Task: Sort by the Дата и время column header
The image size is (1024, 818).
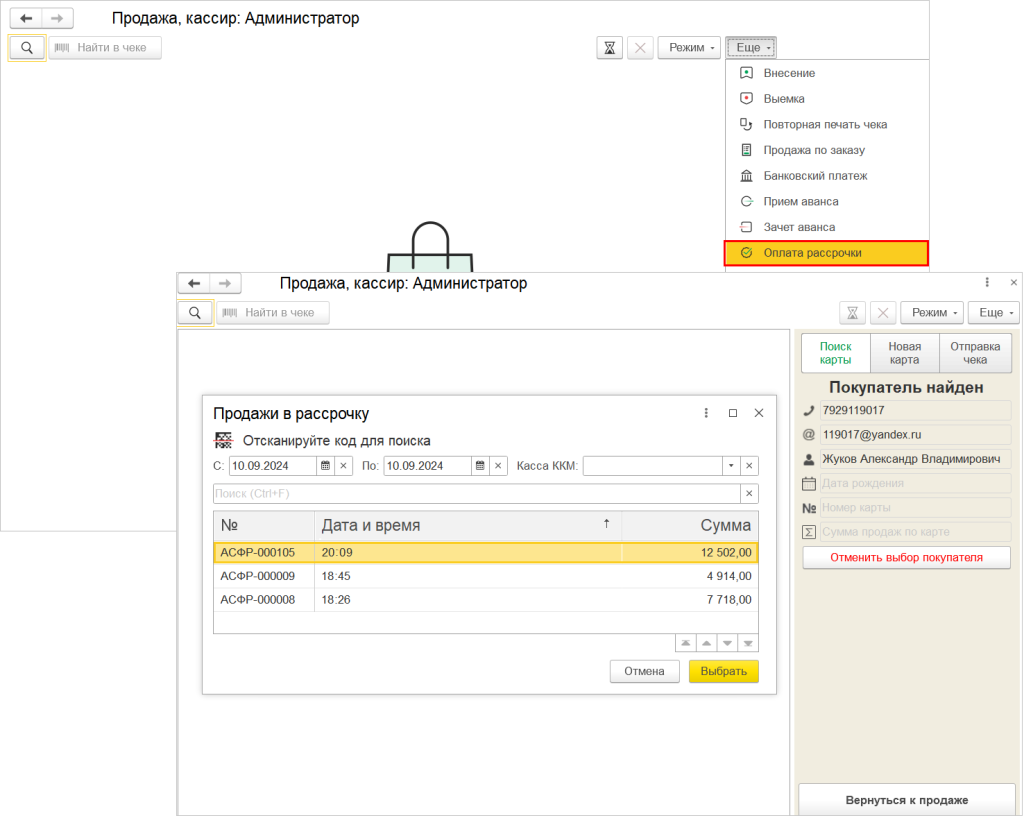Action: [465, 525]
